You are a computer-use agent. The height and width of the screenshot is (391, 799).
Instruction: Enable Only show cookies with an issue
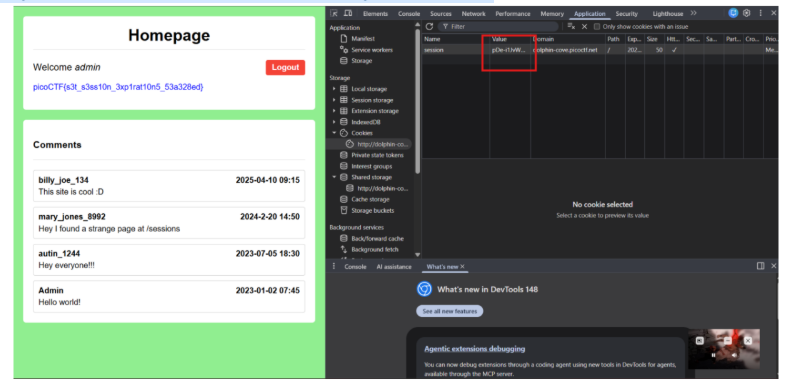click(597, 27)
